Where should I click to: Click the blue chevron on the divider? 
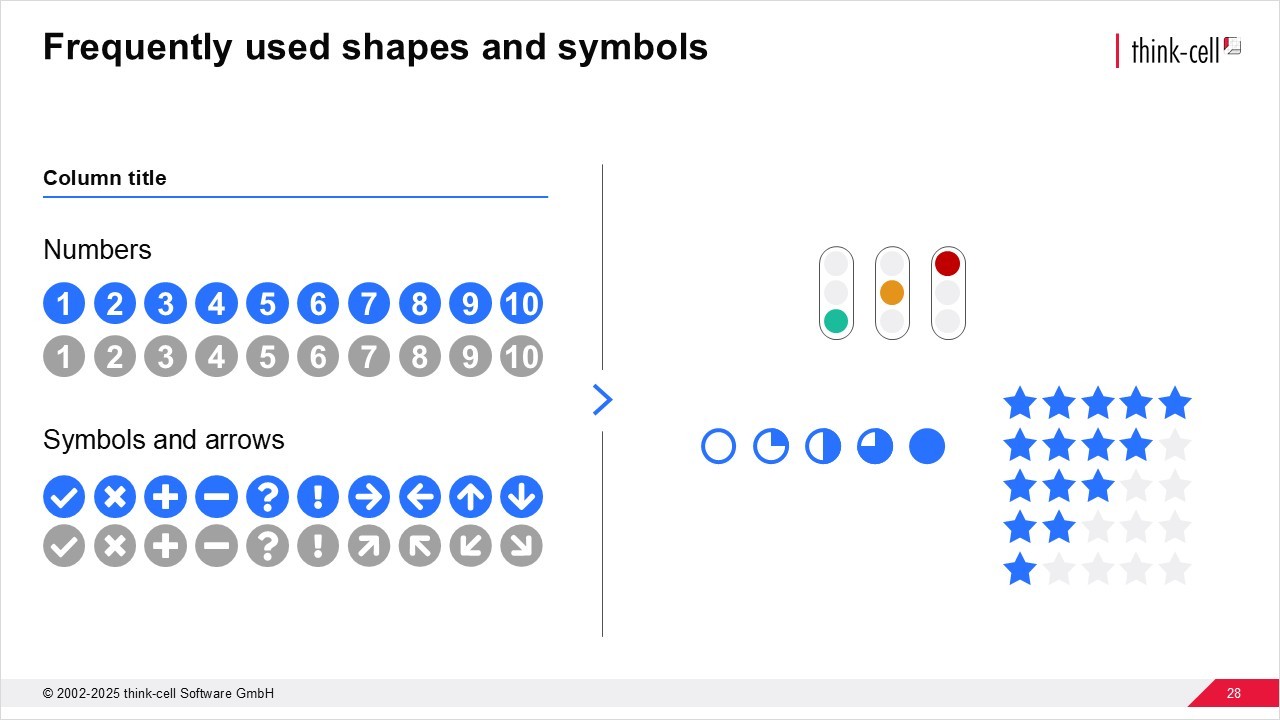(x=602, y=400)
